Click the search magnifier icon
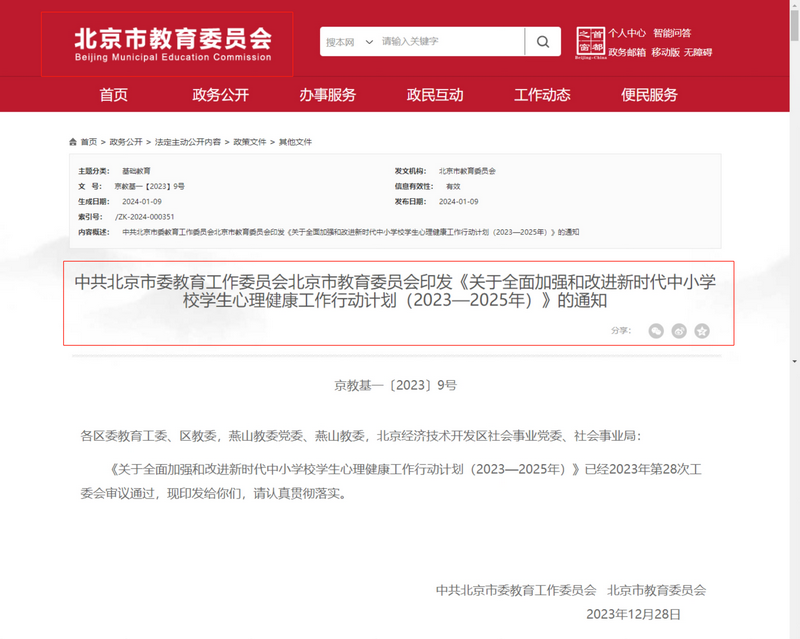 click(542, 42)
